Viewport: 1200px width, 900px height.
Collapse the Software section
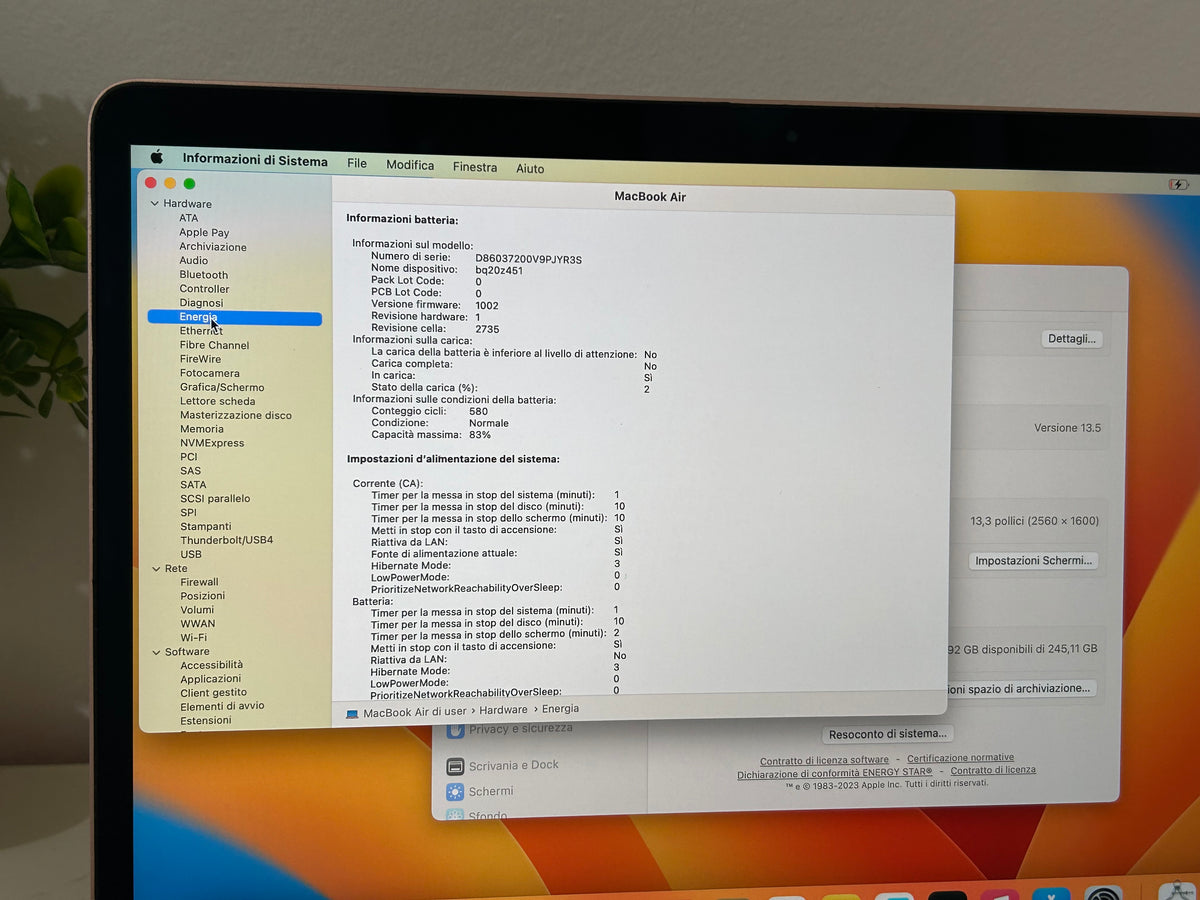(155, 652)
